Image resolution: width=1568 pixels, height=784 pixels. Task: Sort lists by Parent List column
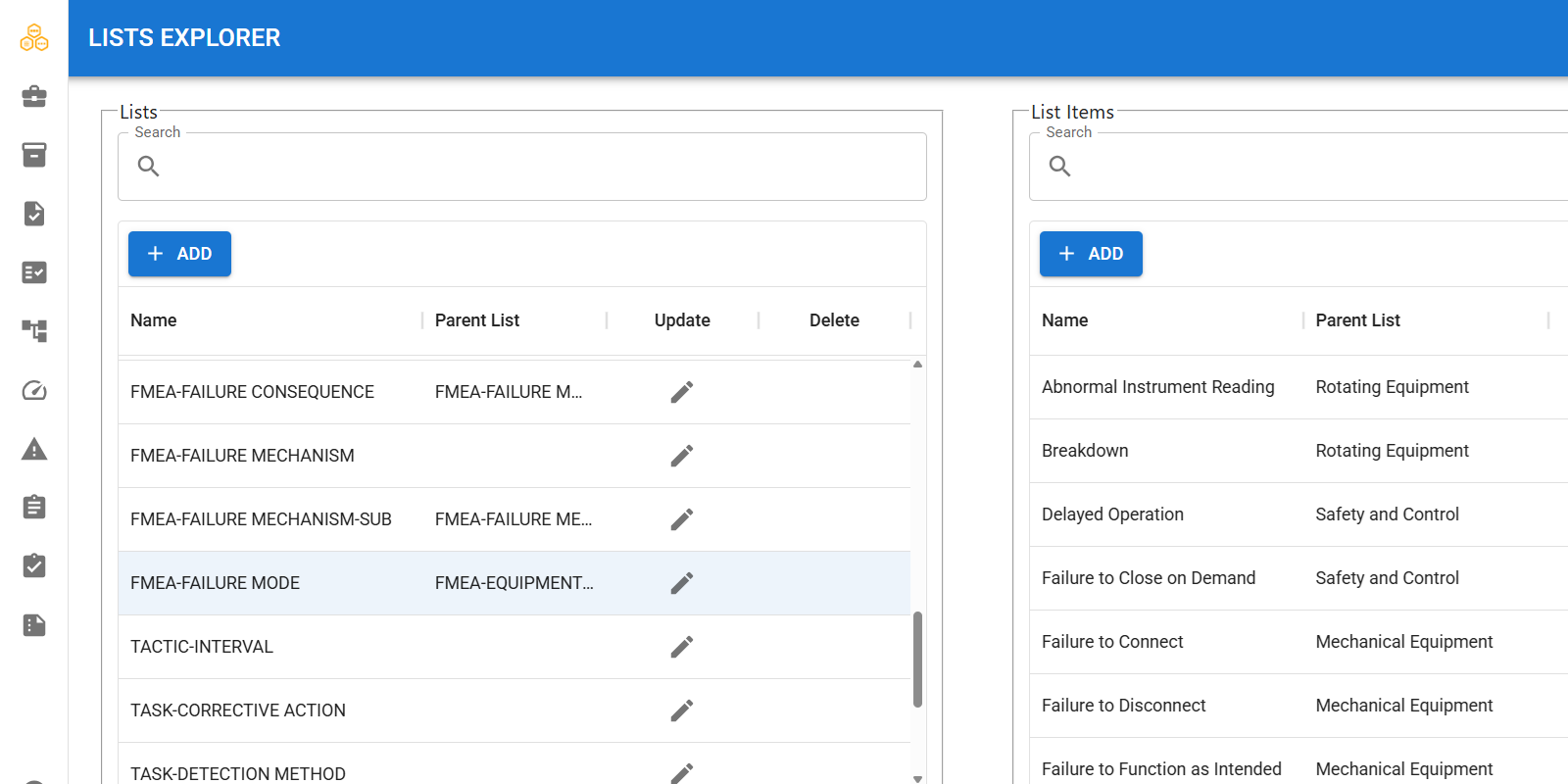pos(477,320)
